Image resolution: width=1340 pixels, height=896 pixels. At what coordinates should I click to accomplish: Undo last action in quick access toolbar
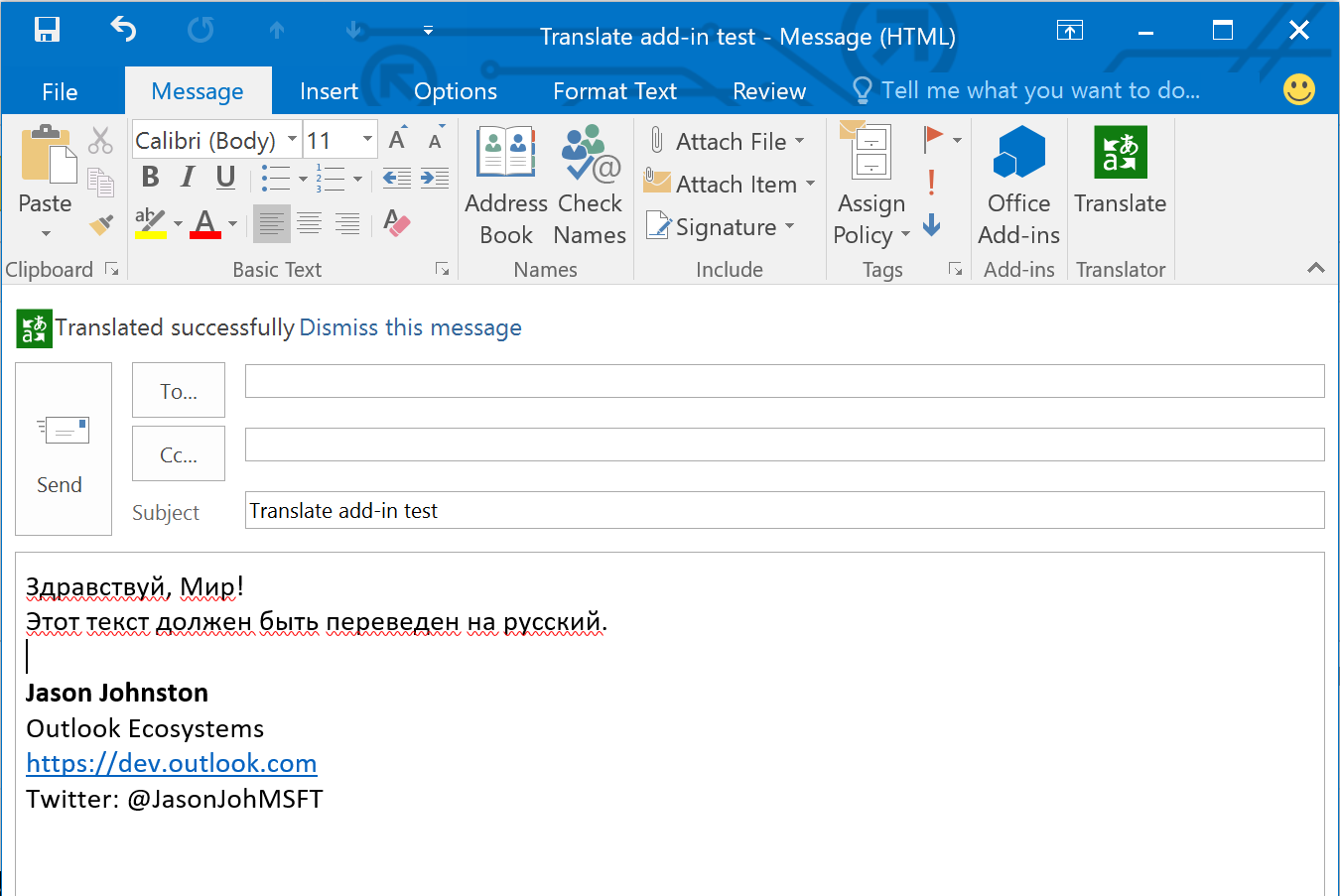click(123, 30)
